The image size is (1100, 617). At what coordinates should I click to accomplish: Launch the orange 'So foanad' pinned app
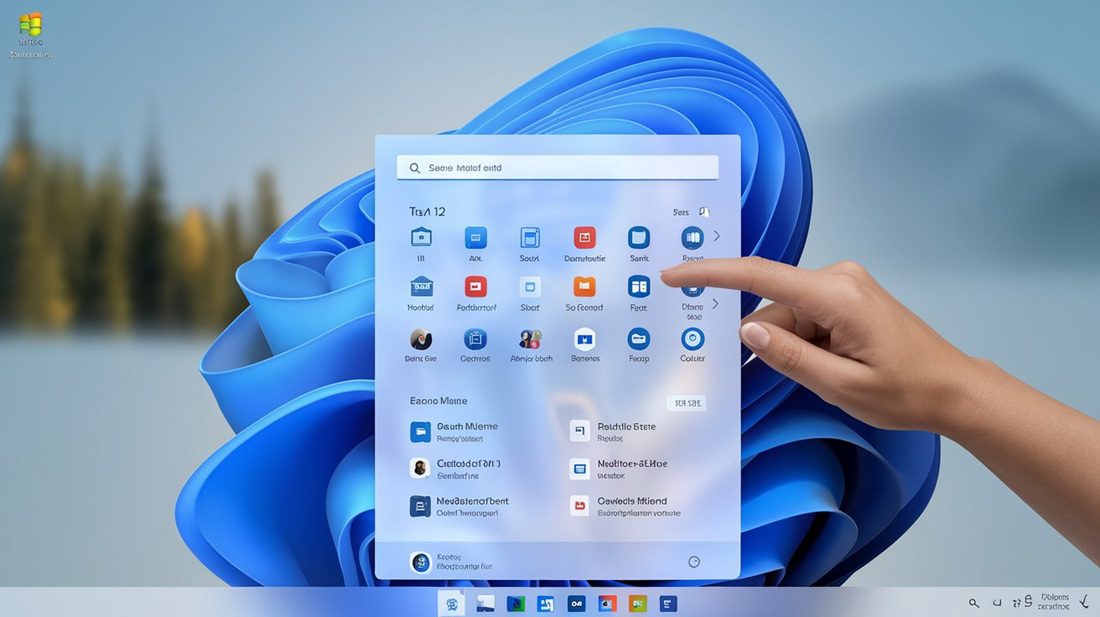(x=584, y=287)
